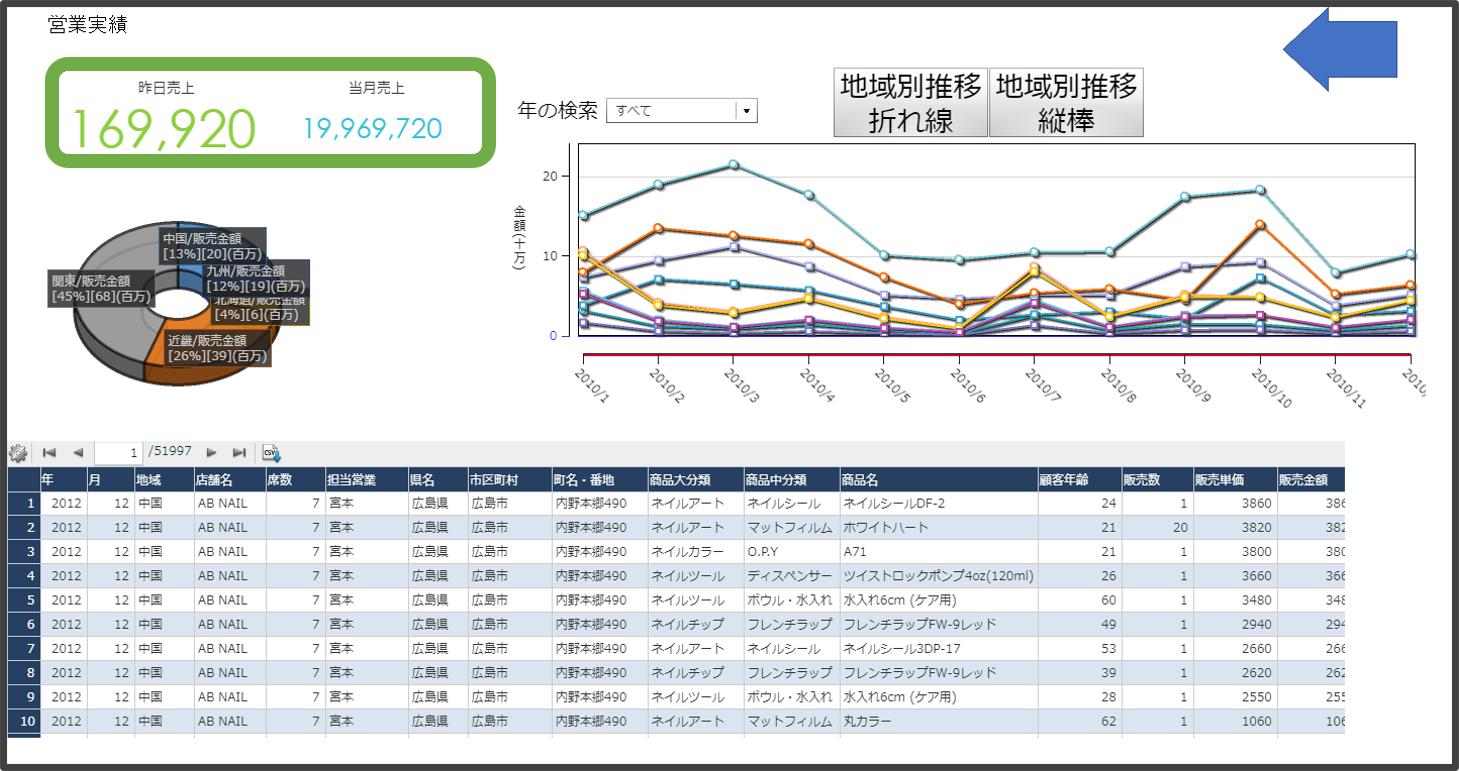Go to the previous page of records
The height and width of the screenshot is (771, 1459).
click(77, 453)
